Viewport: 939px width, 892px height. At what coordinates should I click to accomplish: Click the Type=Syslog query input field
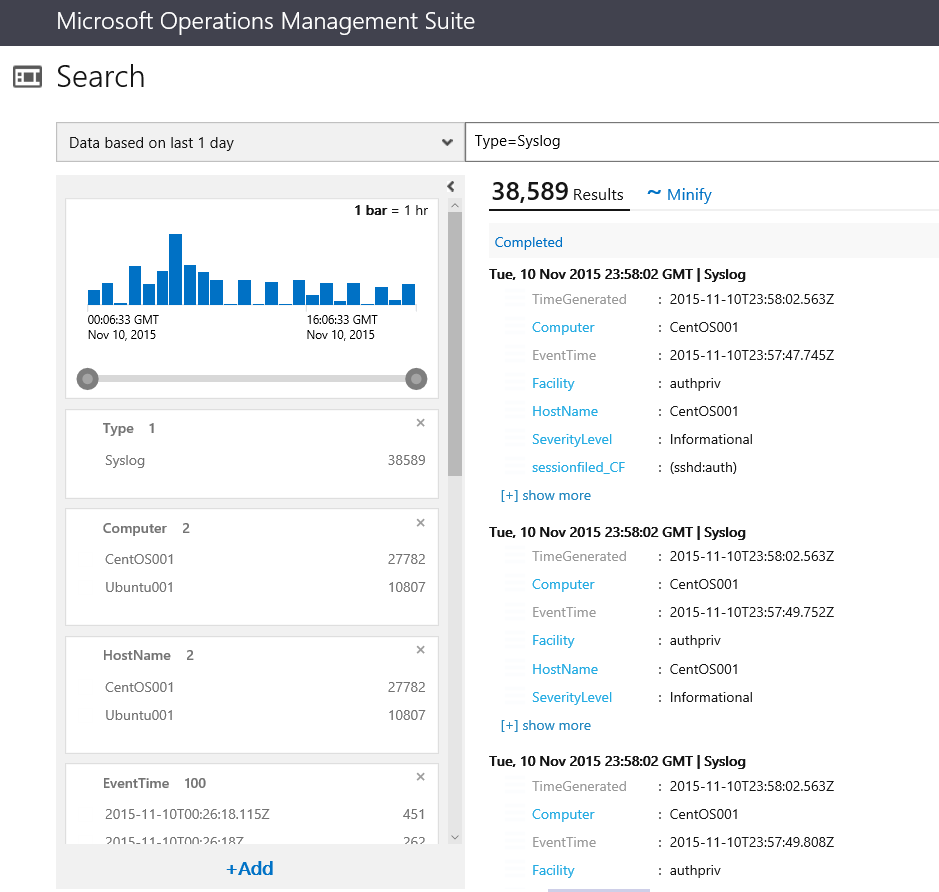point(702,142)
